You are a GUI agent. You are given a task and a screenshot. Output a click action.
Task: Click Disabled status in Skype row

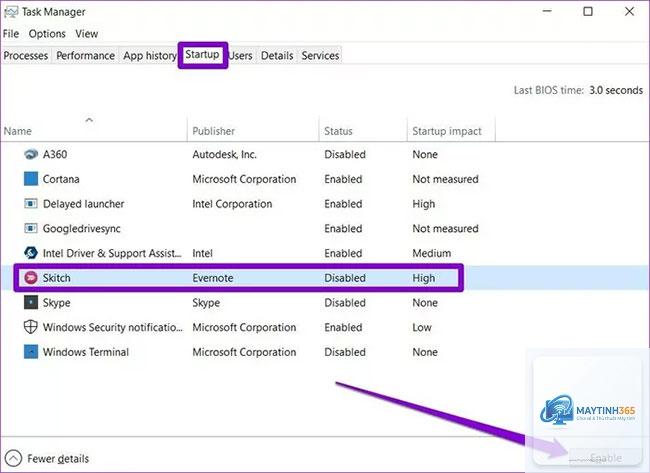coord(345,303)
